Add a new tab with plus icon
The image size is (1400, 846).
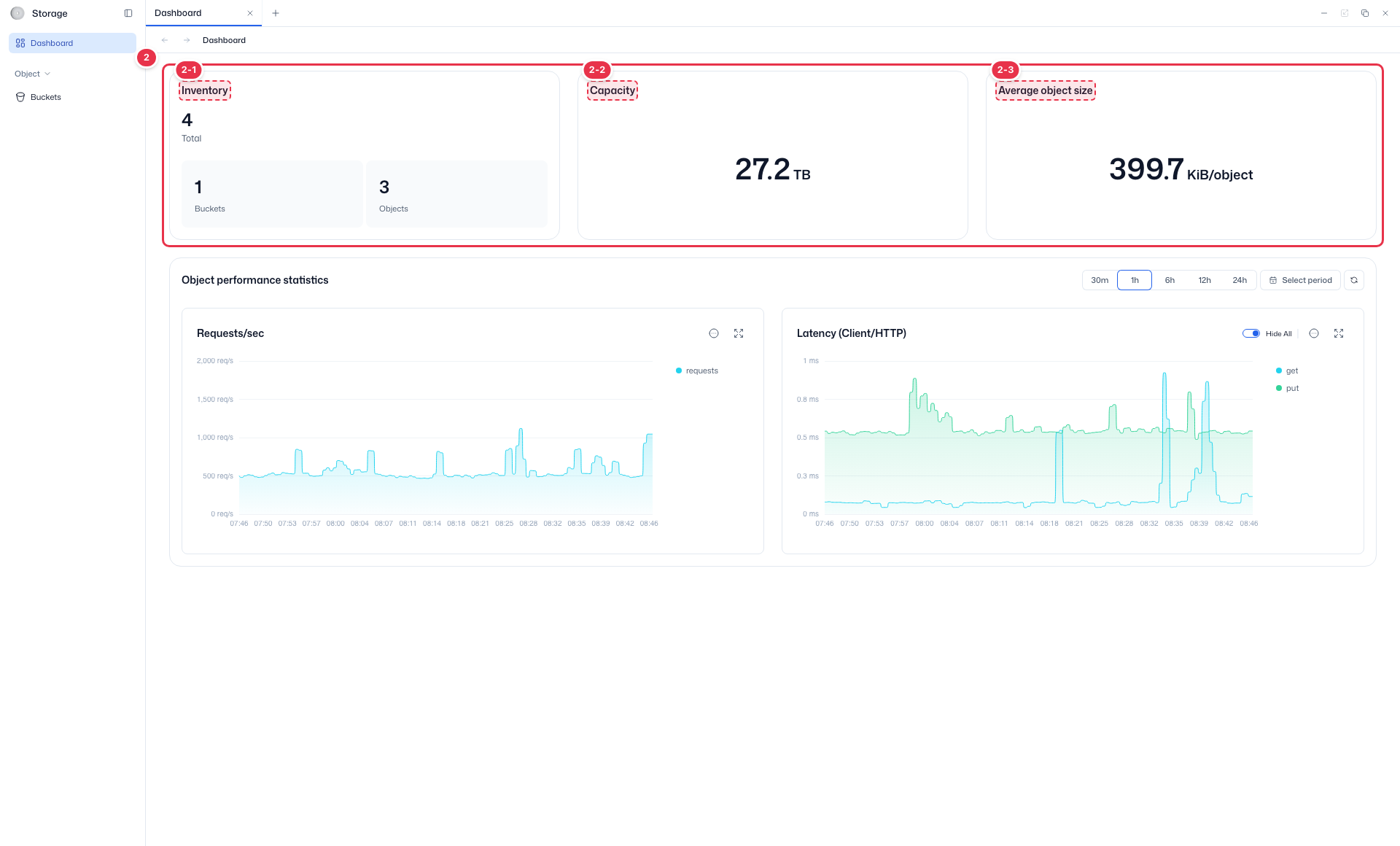pyautogui.click(x=276, y=13)
